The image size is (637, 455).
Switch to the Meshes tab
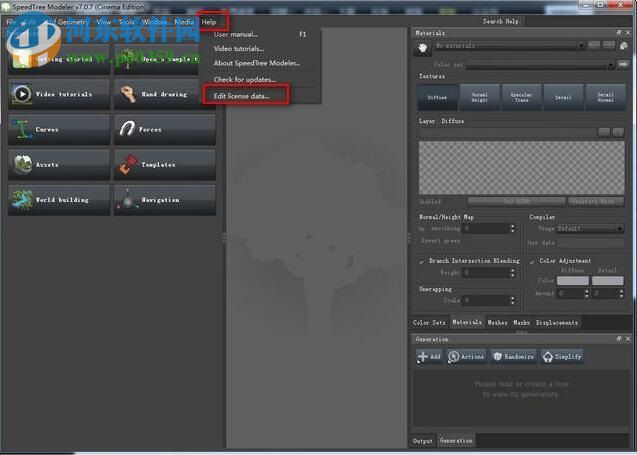coord(497,323)
